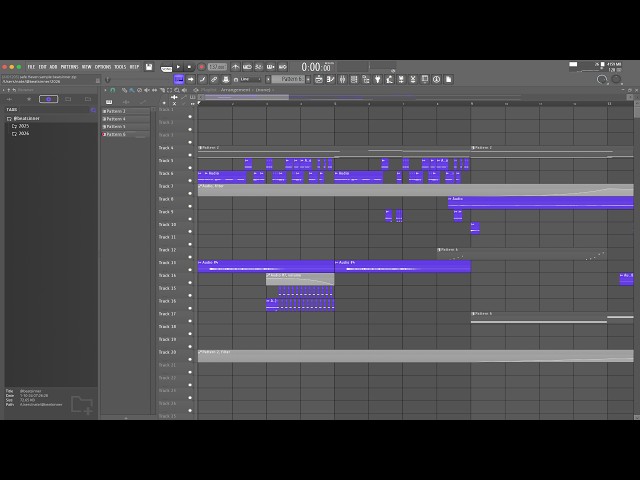640x480 pixels.
Task: Open the TOOLS menu
Action: pyautogui.click(x=120, y=67)
